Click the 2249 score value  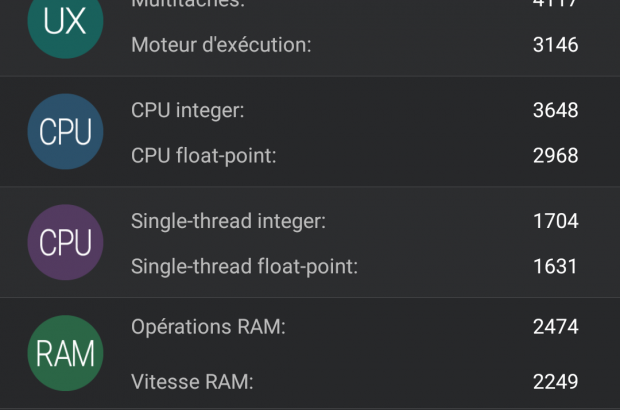555,381
